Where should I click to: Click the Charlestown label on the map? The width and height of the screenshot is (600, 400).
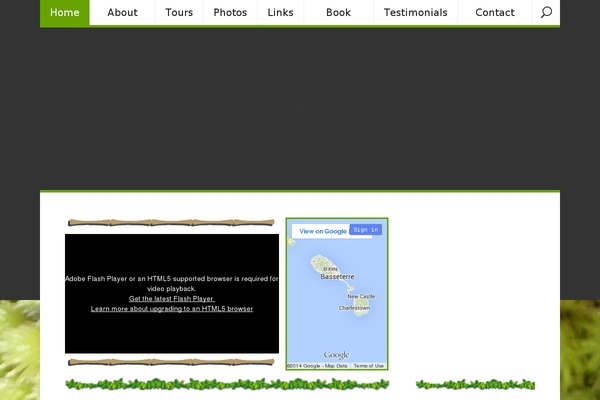pyautogui.click(x=354, y=309)
